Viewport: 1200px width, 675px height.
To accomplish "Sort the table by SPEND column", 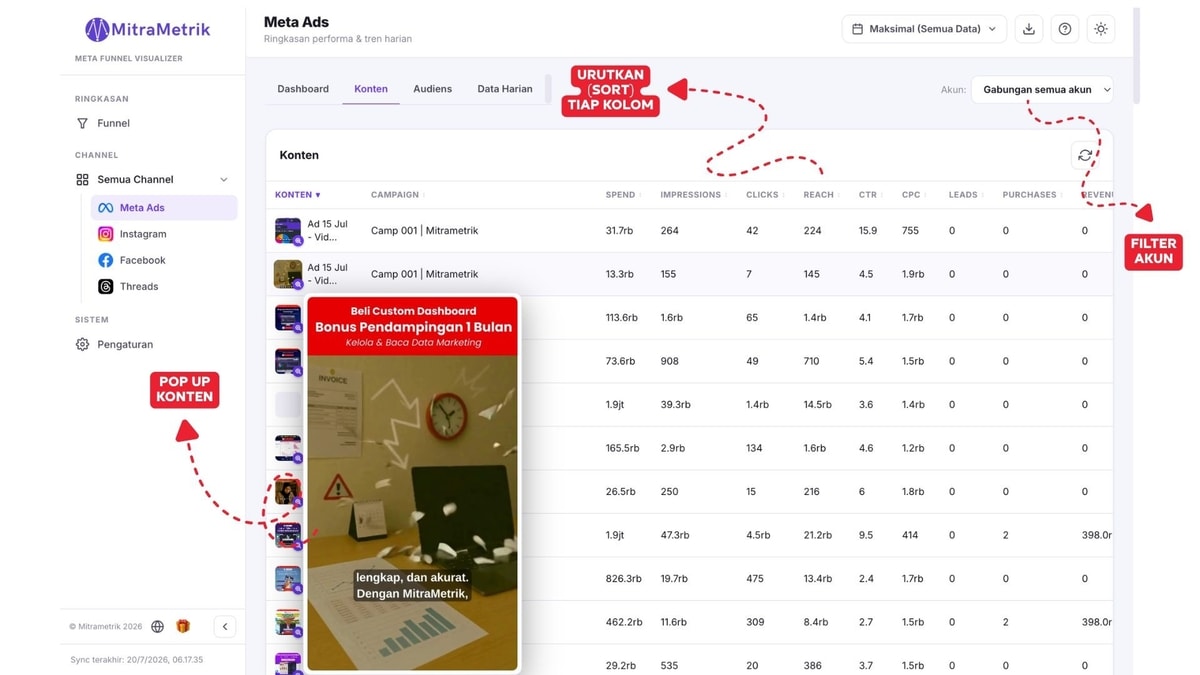I will point(623,195).
